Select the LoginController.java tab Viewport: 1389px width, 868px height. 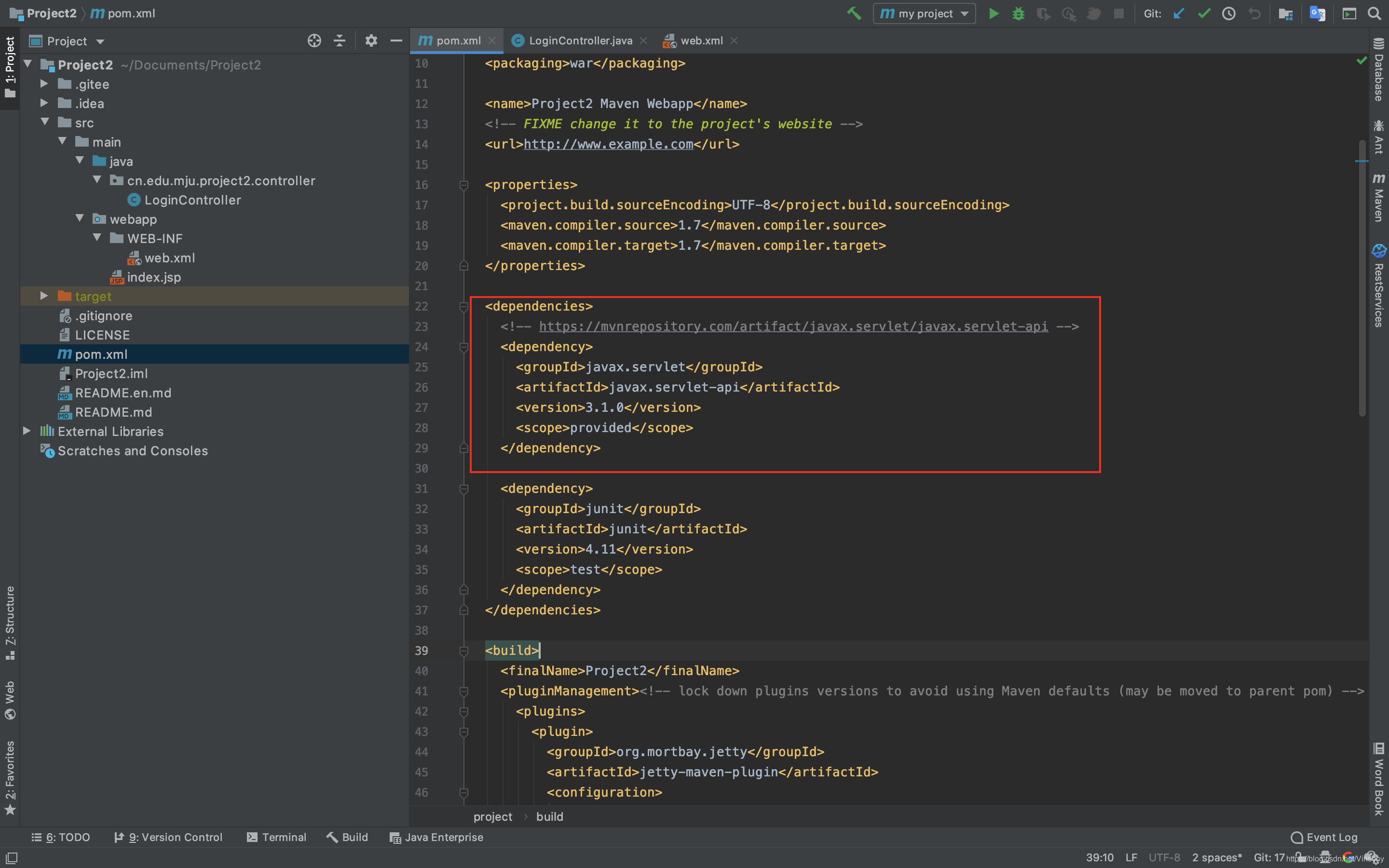[x=579, y=40]
